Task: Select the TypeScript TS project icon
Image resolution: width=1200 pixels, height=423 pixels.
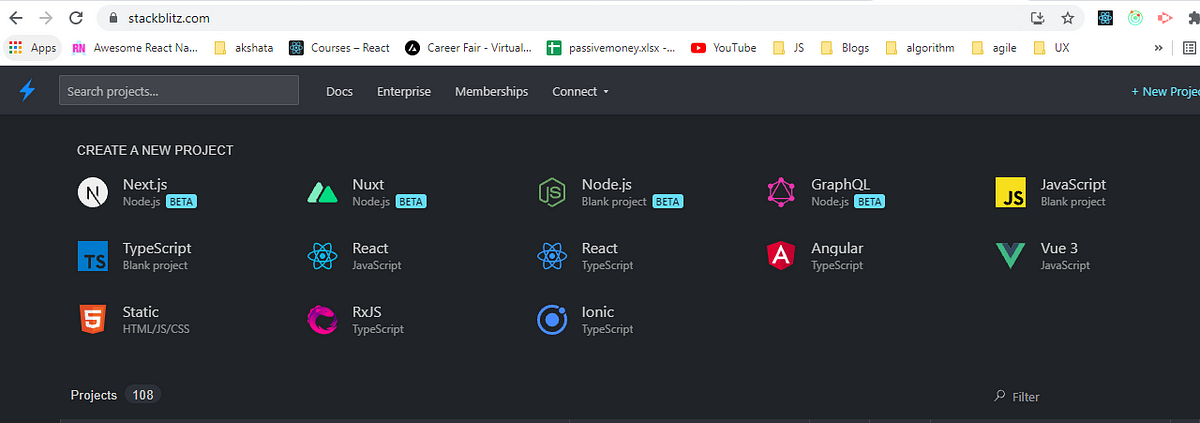Action: click(x=92, y=257)
